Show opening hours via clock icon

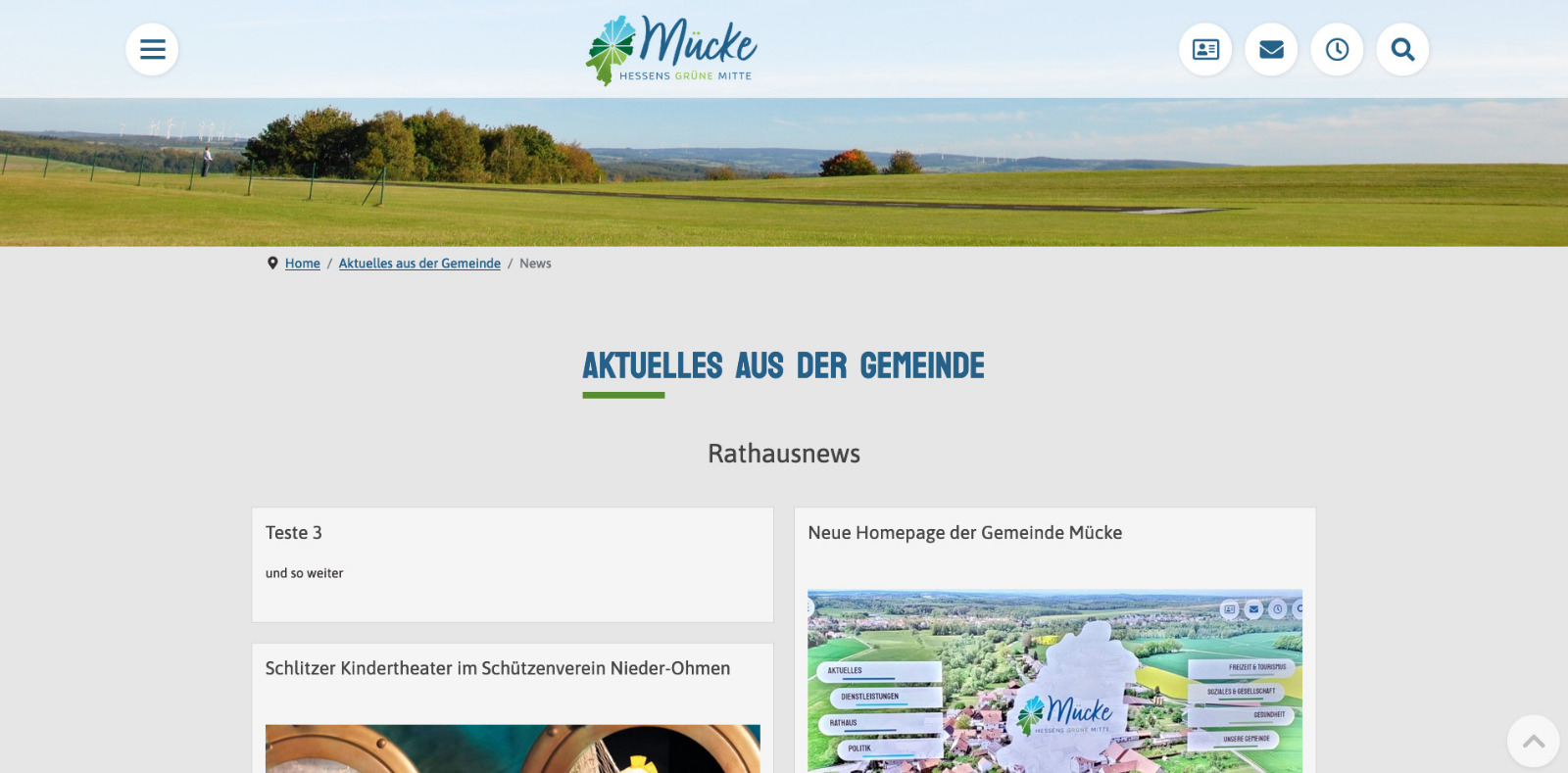click(1337, 49)
